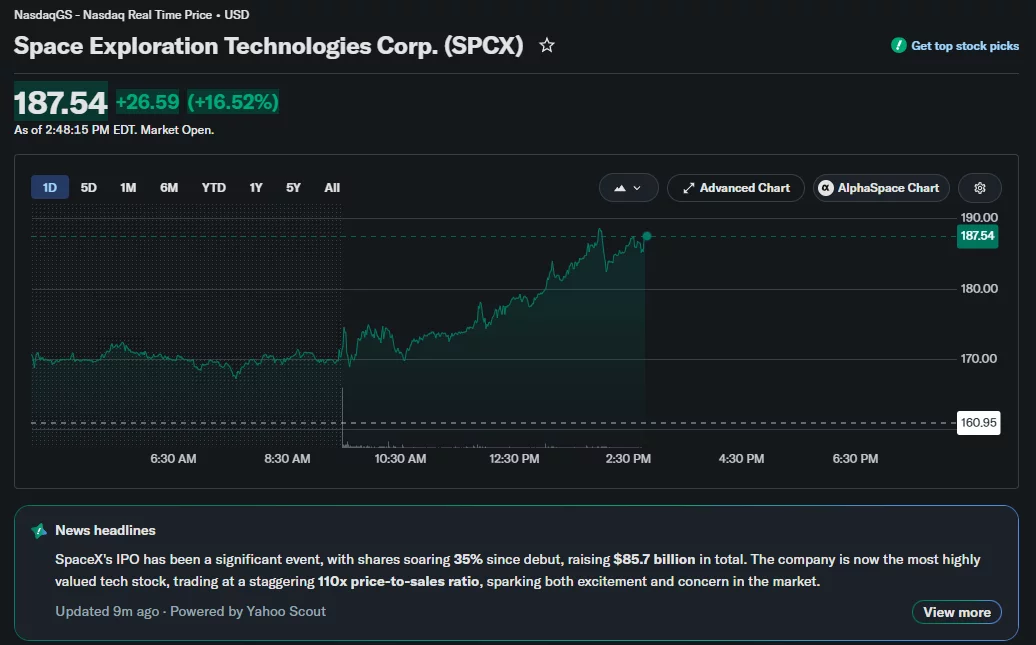Click the 2:30 PM time axis label
The height and width of the screenshot is (645, 1036).
pyautogui.click(x=628, y=459)
